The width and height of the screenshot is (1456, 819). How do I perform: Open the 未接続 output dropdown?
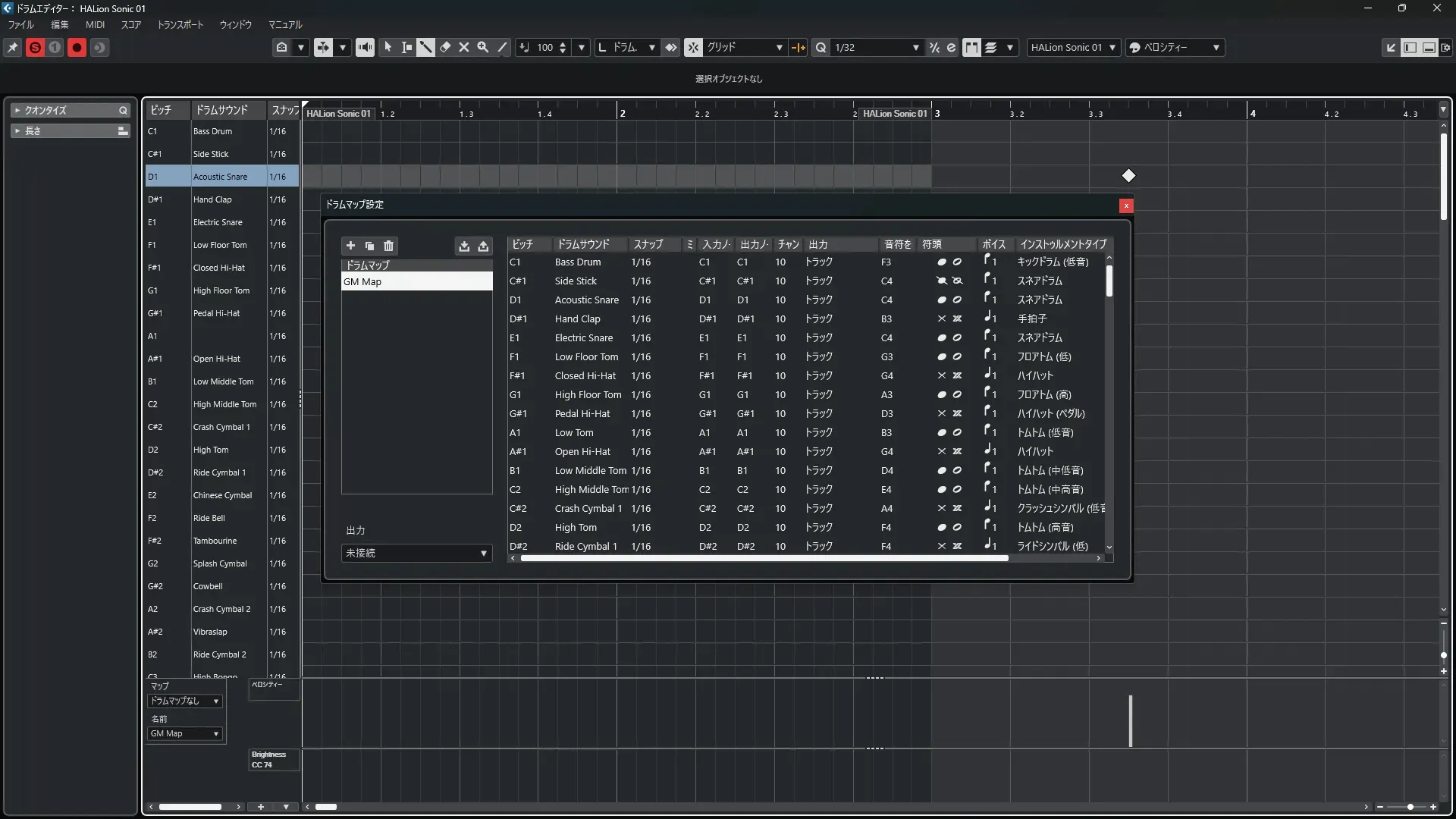(416, 553)
